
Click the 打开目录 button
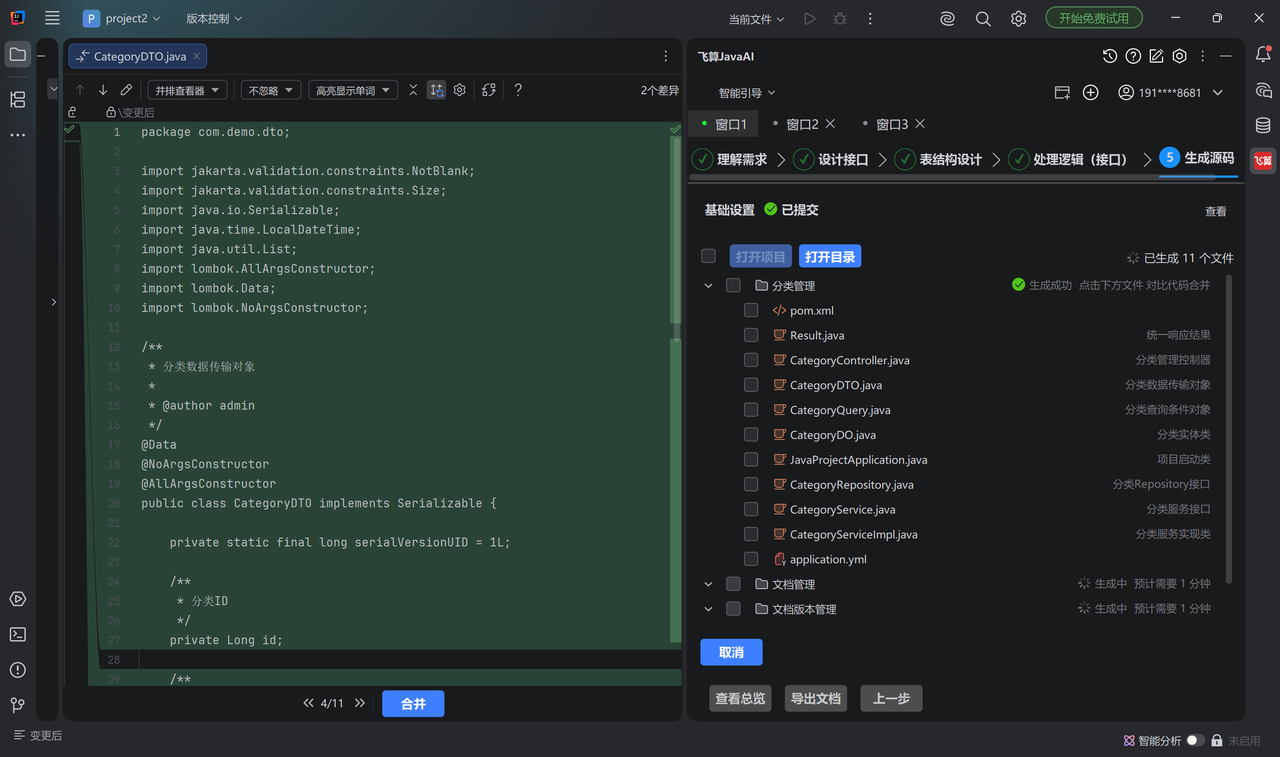click(x=830, y=257)
